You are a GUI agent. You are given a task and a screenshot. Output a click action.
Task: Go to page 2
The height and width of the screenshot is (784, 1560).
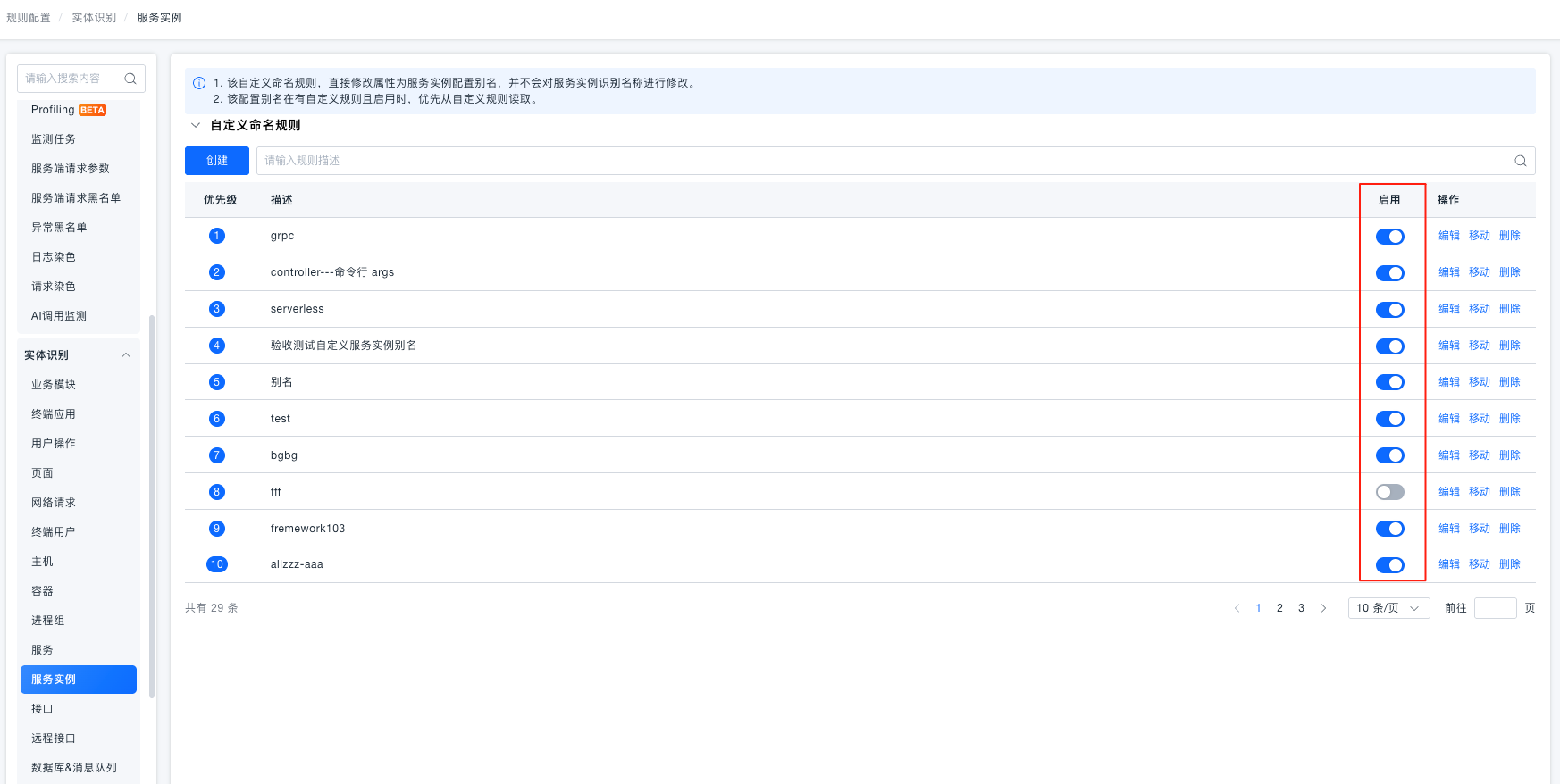(1279, 608)
